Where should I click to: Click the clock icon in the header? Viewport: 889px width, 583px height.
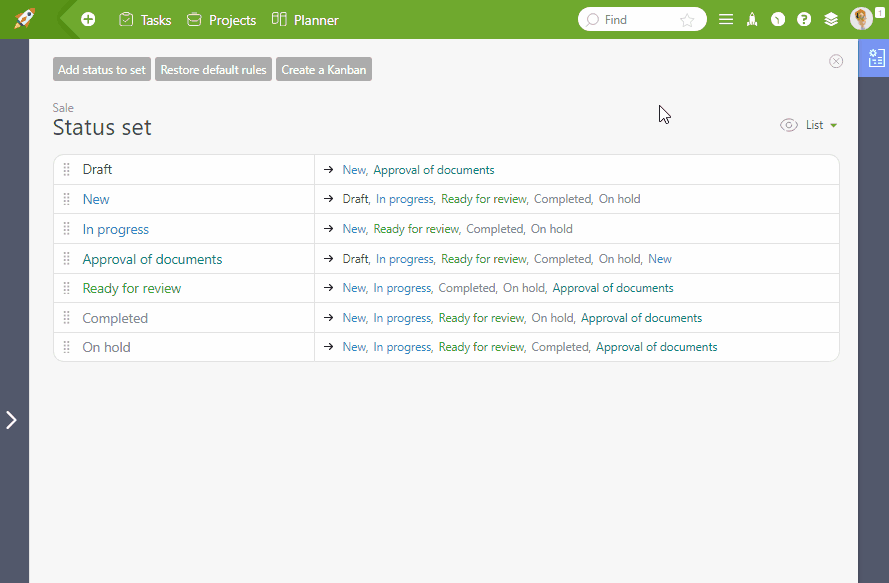pos(778,20)
